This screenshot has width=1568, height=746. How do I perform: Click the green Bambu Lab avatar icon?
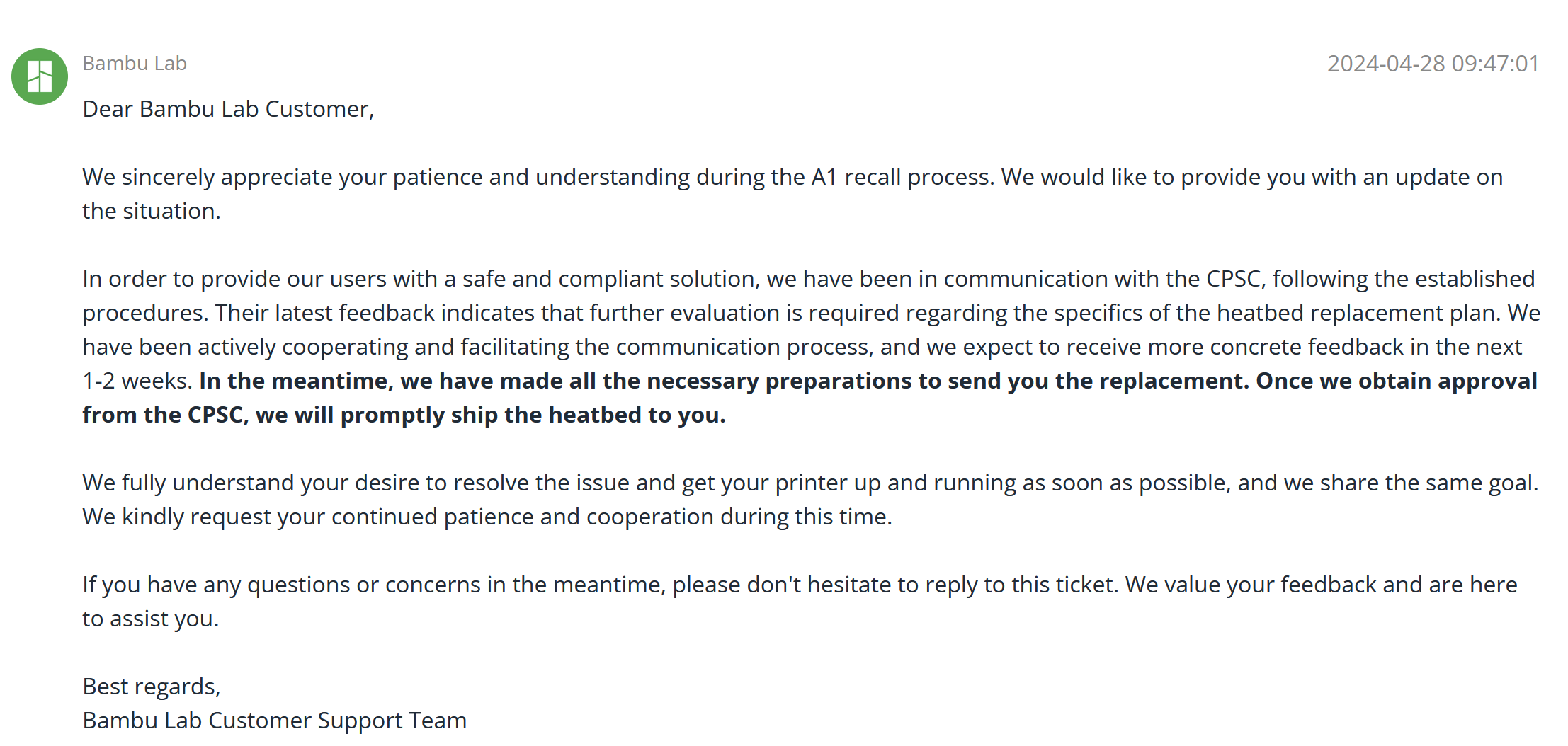(40, 76)
